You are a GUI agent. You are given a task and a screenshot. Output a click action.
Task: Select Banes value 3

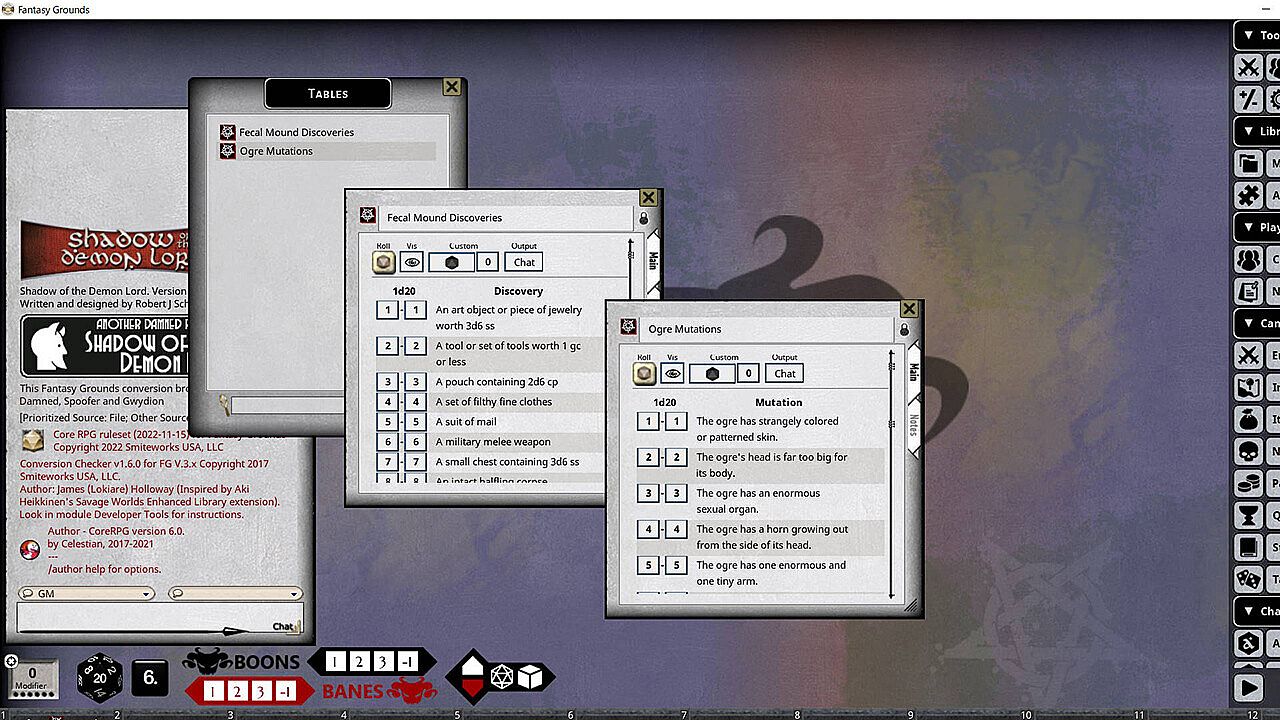(x=261, y=691)
